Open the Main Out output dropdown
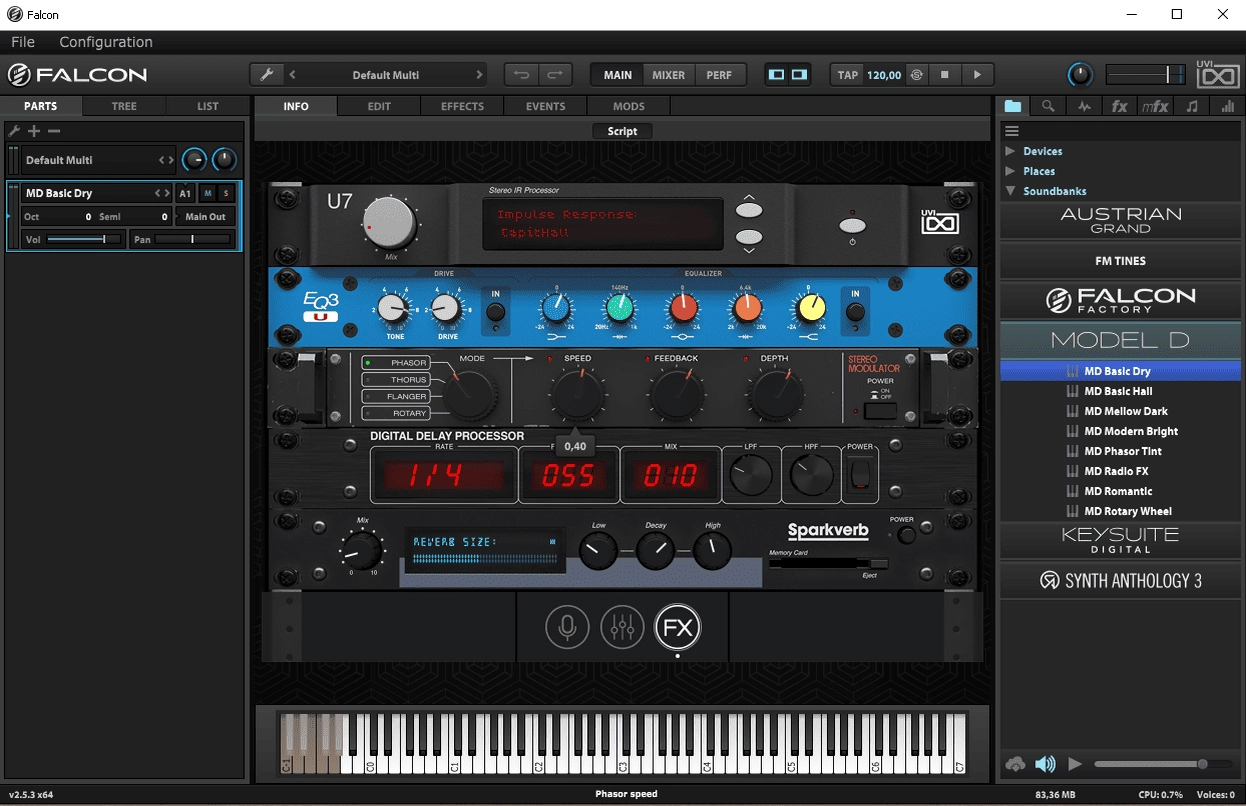1246x806 pixels. click(205, 216)
